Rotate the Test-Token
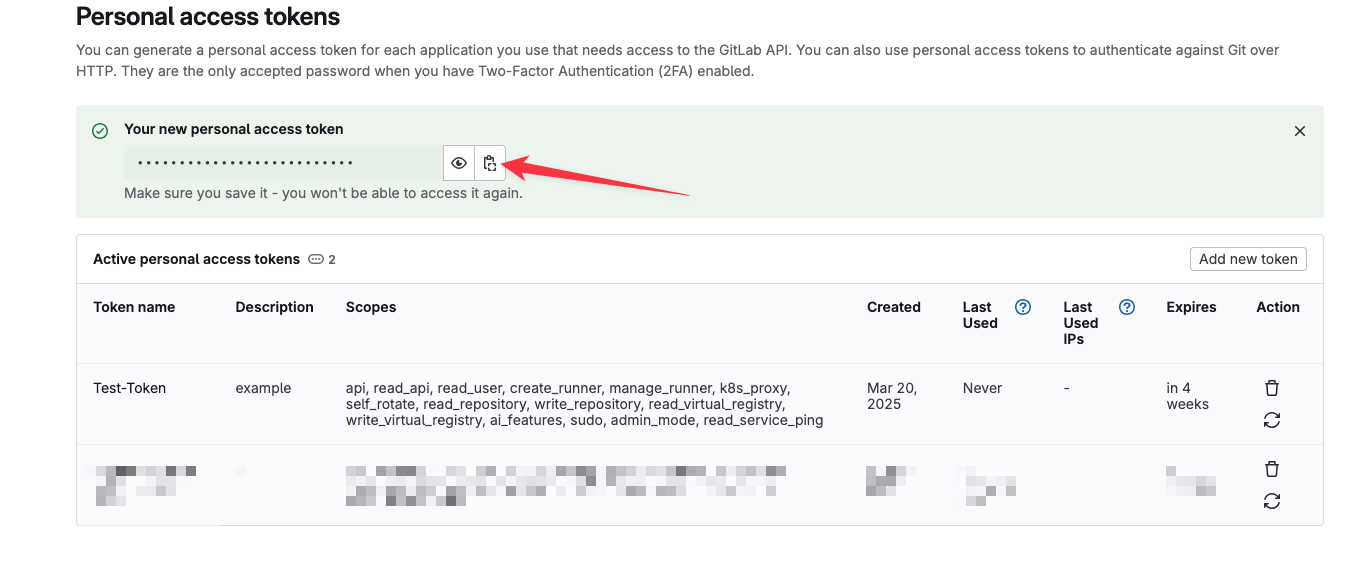Image resolution: width=1359 pixels, height=567 pixels. tap(1271, 421)
